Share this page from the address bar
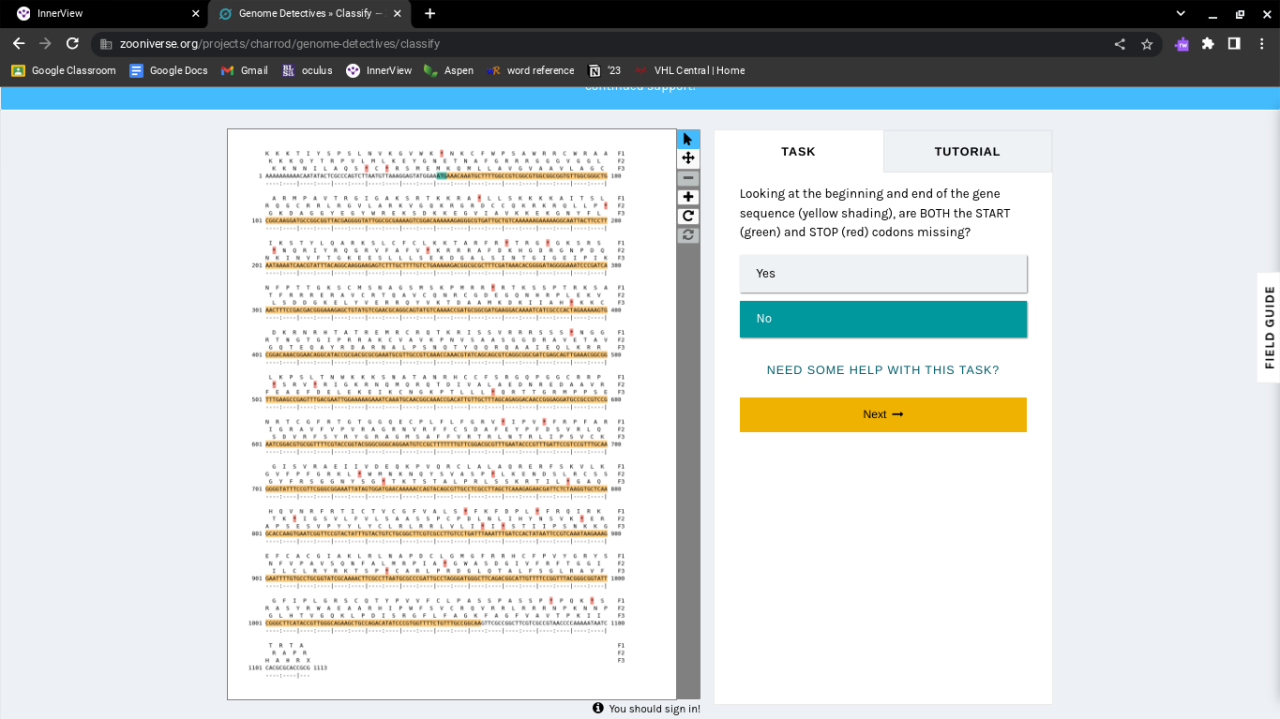The image size is (1280, 719). click(1120, 44)
